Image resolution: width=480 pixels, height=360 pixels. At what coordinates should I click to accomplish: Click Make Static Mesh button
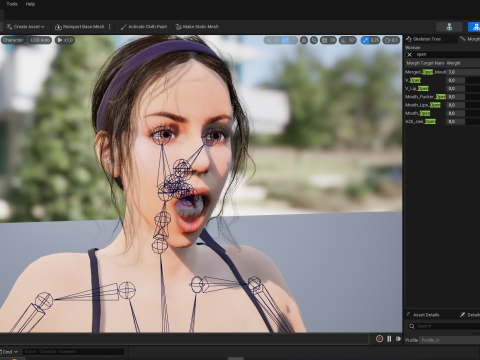[197, 27]
